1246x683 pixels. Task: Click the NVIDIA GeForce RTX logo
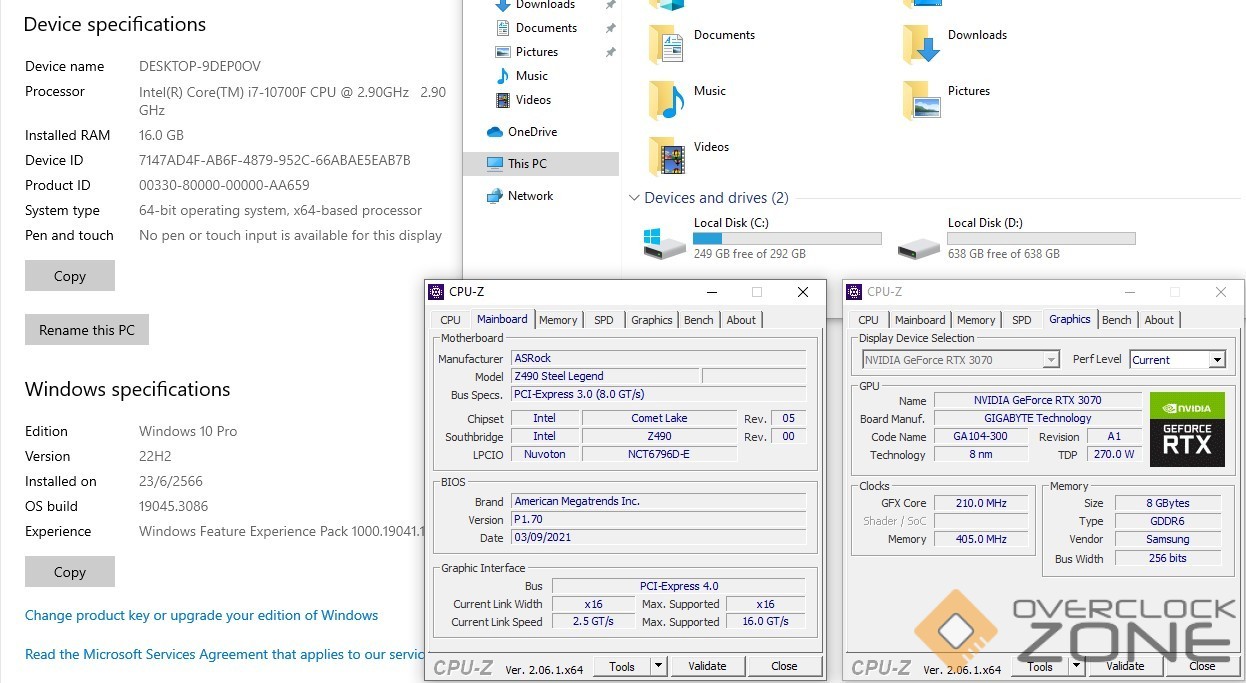click(1187, 430)
